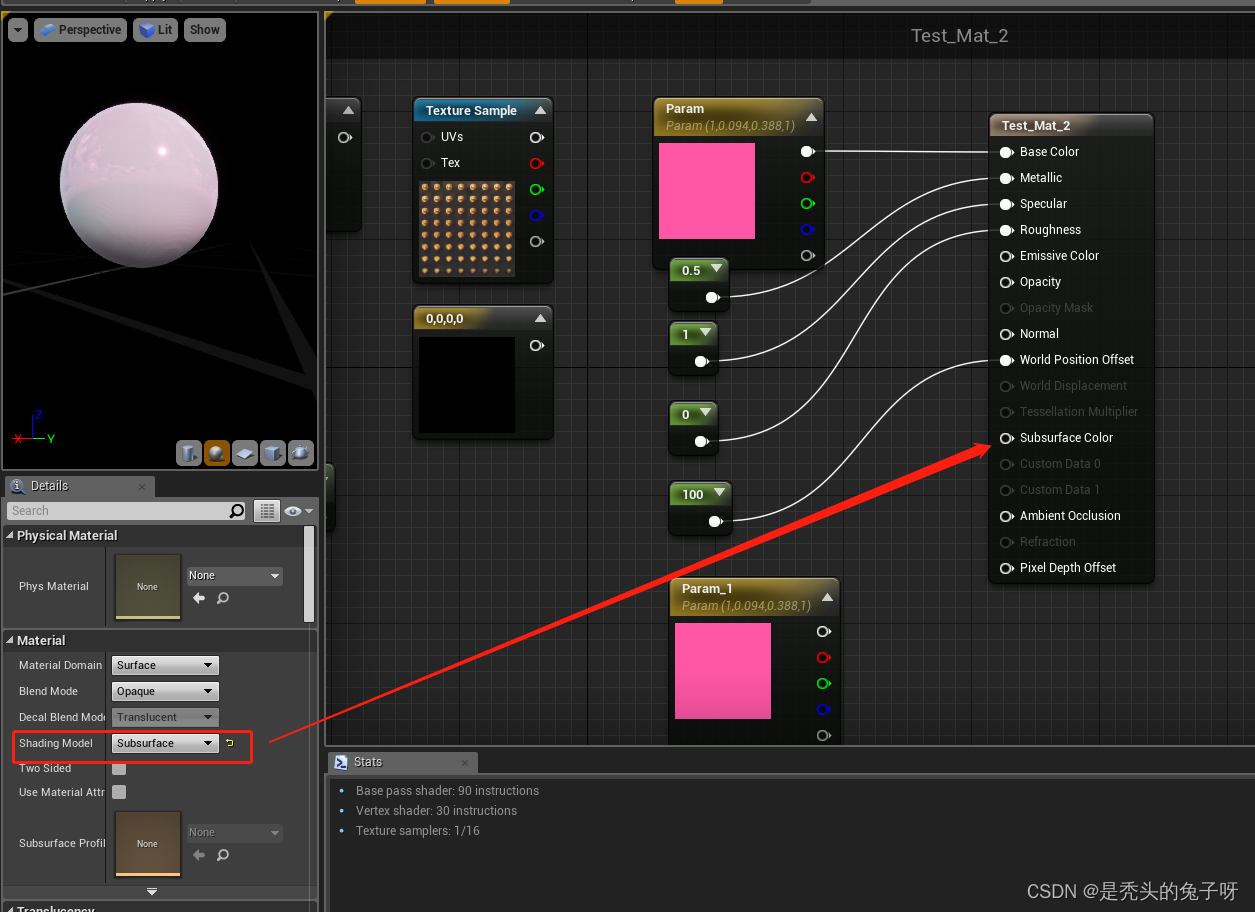Select the cylinder preview shape
The height and width of the screenshot is (912, 1255).
pyautogui.click(x=189, y=453)
